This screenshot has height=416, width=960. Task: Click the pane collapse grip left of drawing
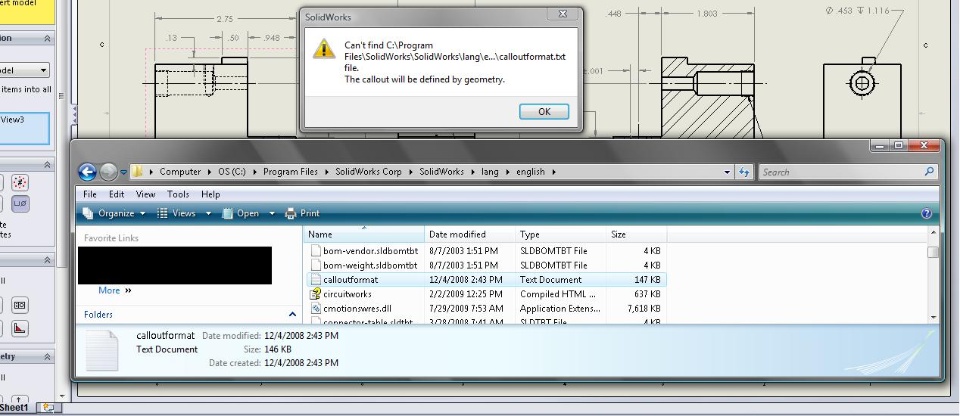point(75,114)
